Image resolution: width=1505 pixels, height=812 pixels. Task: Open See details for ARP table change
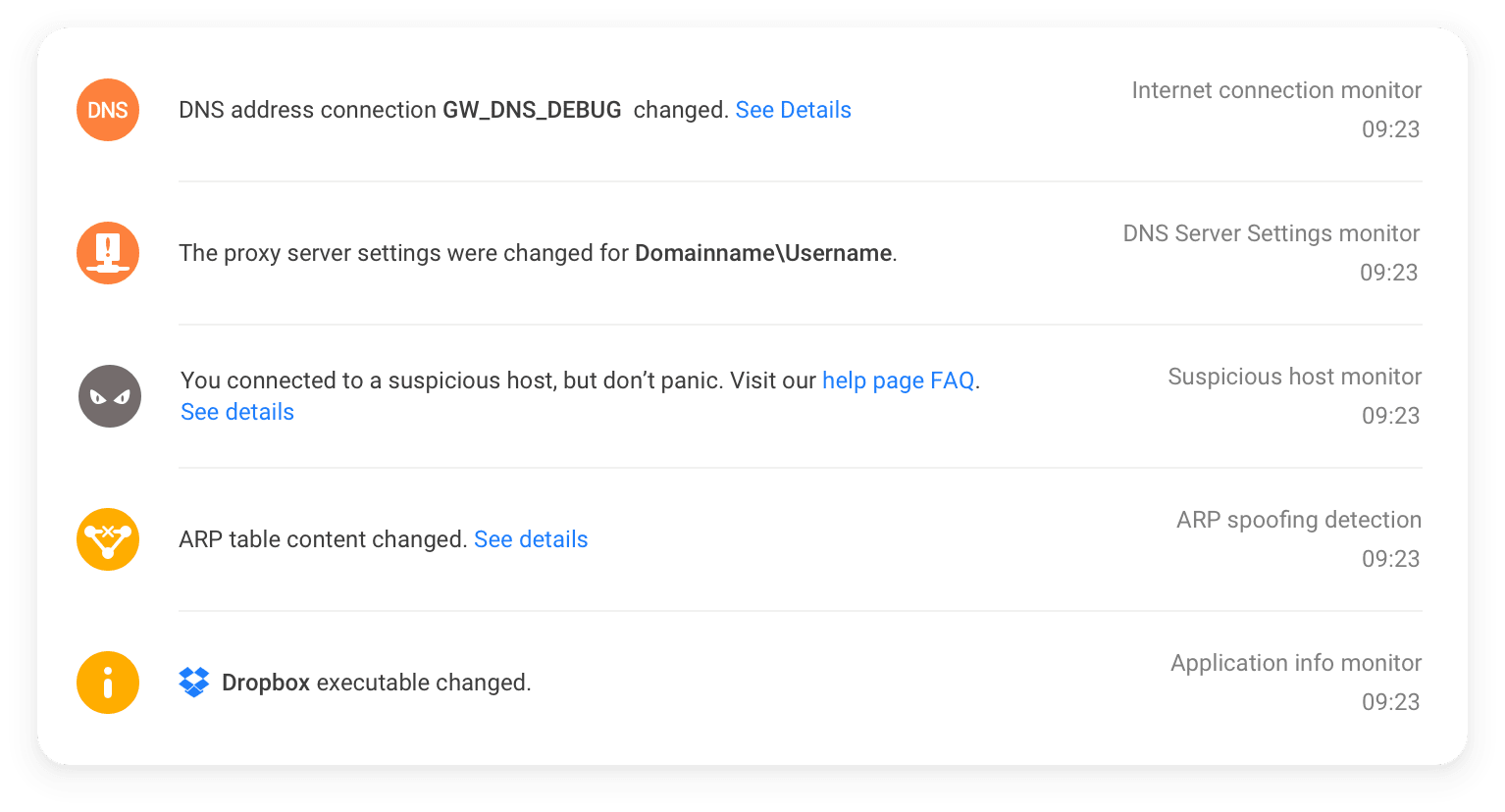[531, 539]
